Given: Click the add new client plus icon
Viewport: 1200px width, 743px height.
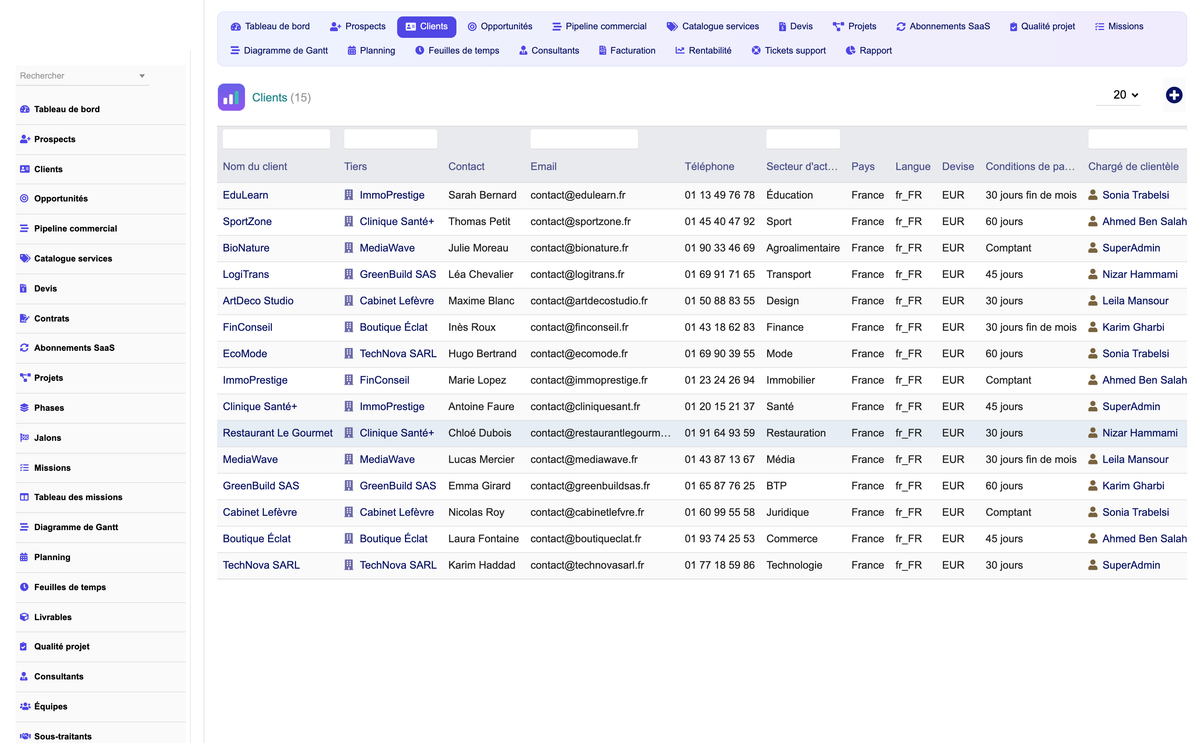Looking at the screenshot, I should [1174, 95].
